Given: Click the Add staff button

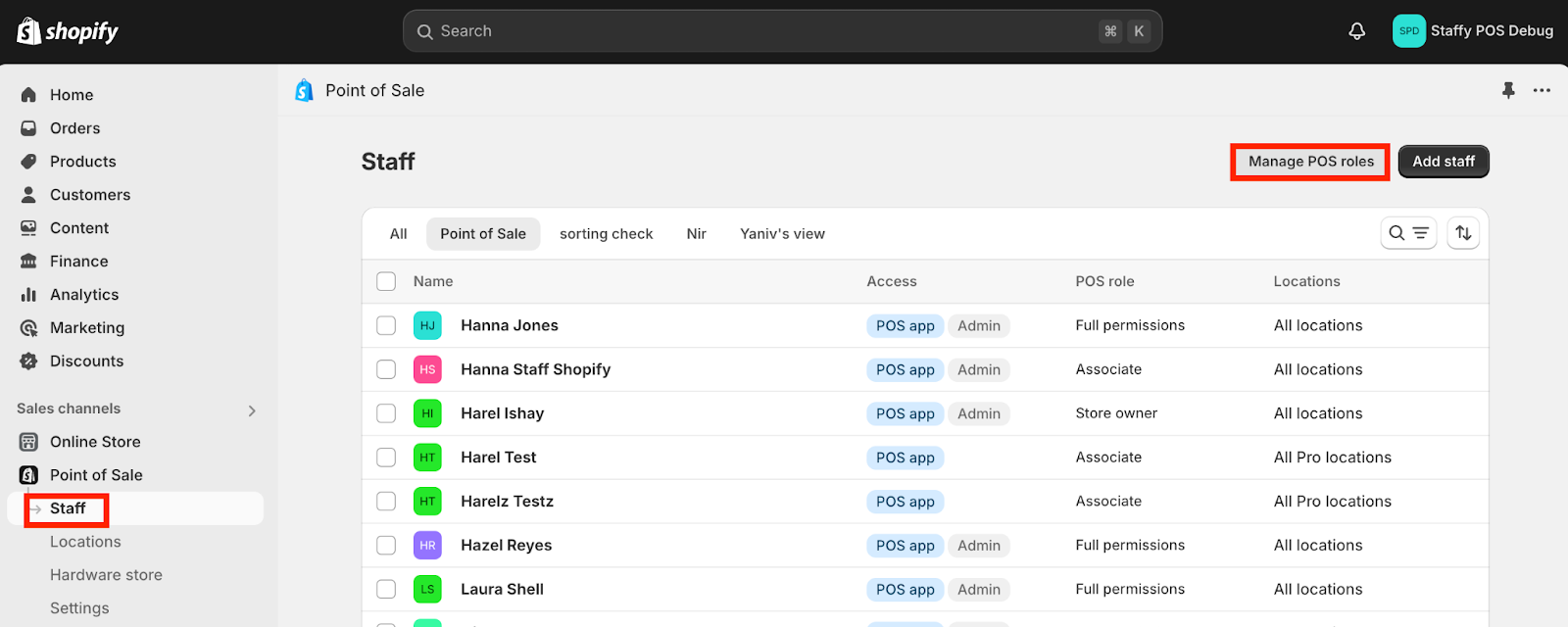Looking at the screenshot, I should tap(1444, 162).
